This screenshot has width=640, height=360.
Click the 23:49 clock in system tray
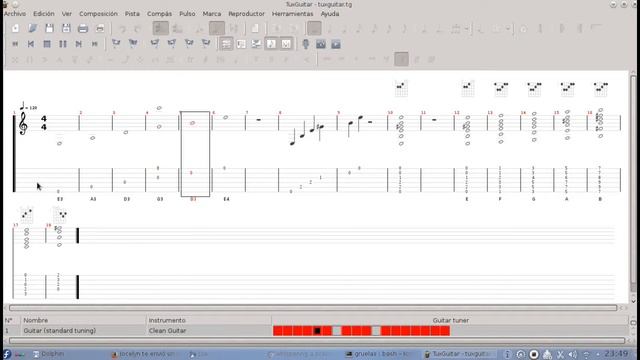pyautogui.click(x=616, y=354)
